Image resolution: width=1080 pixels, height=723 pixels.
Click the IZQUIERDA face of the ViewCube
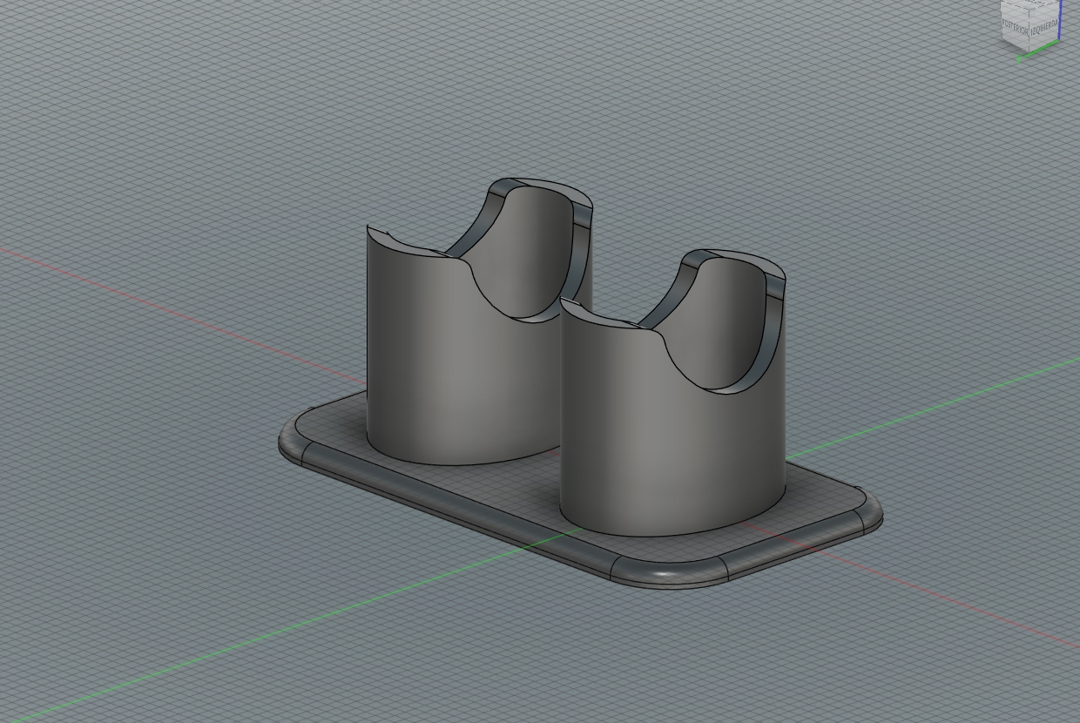pyautogui.click(x=1045, y=27)
